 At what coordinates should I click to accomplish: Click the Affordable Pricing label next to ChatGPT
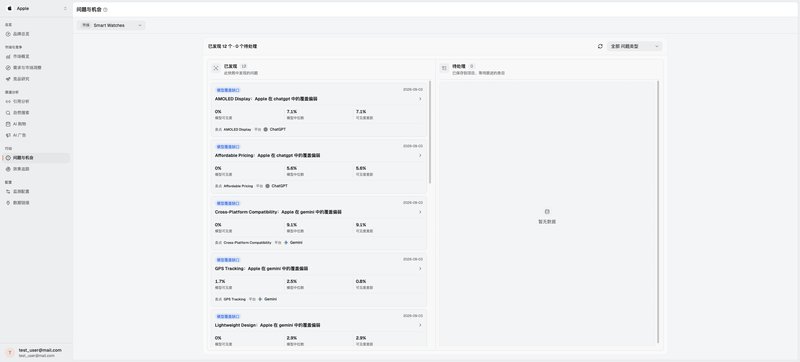point(238,186)
